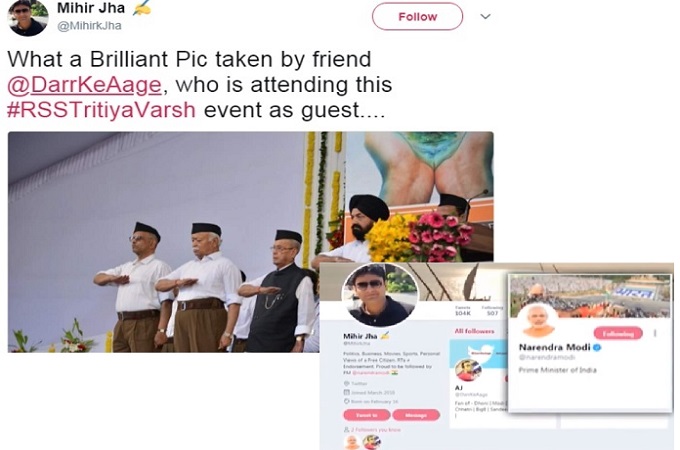Click the Following button on Modi card
This screenshot has height=450, width=680.
click(x=618, y=333)
